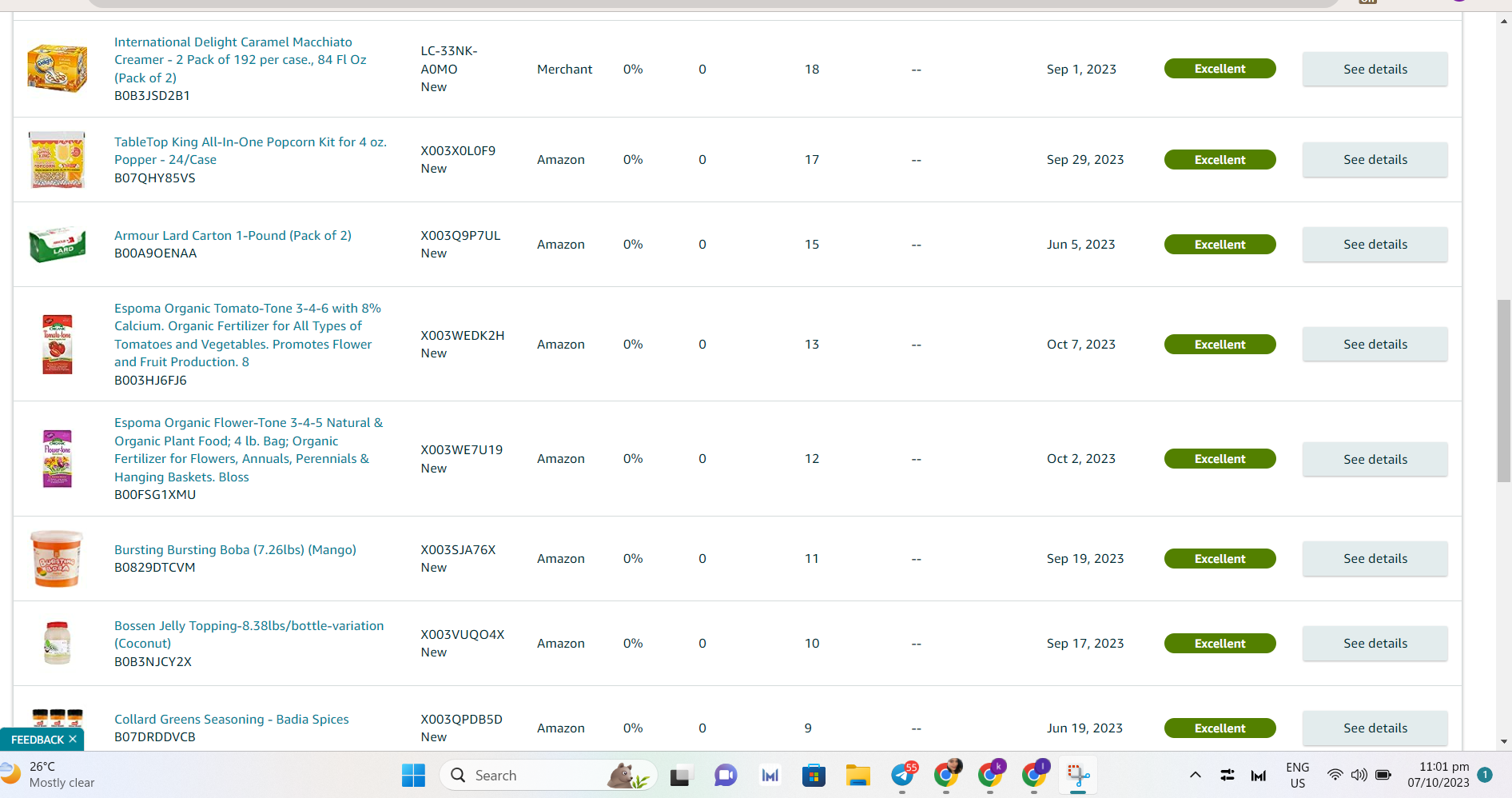The height and width of the screenshot is (798, 1512).
Task: Open the Espoma Organic Tomato-Tone product link
Action: coord(248,335)
